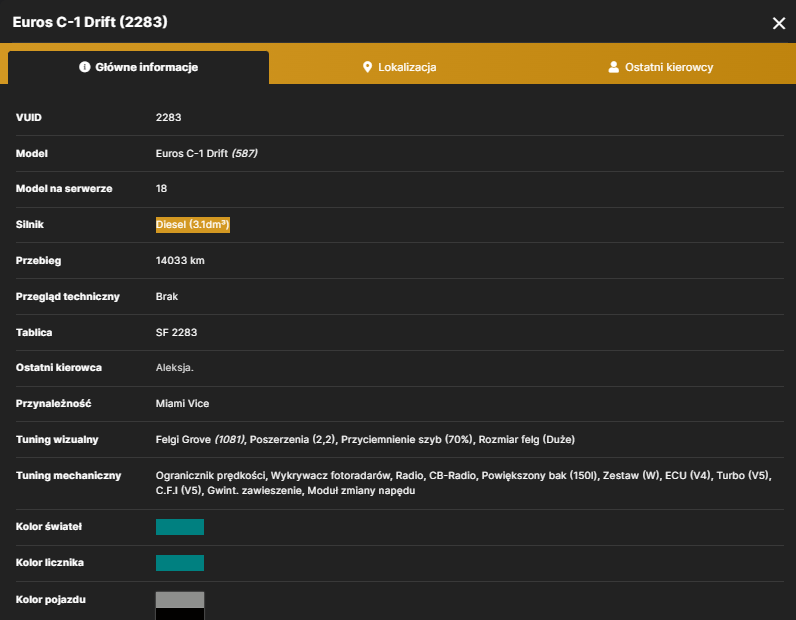796x620 pixels.
Task: Click the mileage value 14033 km
Action: point(180,260)
